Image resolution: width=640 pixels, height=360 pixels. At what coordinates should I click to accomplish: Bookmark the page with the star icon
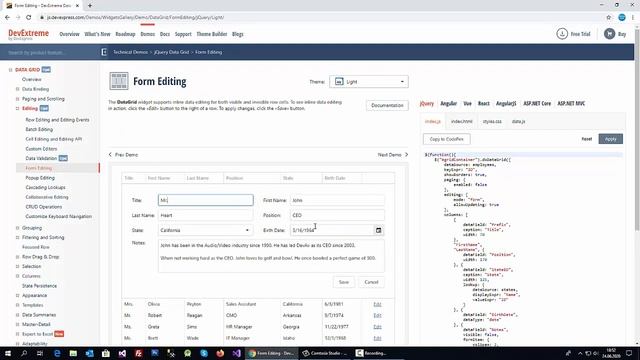(609, 18)
